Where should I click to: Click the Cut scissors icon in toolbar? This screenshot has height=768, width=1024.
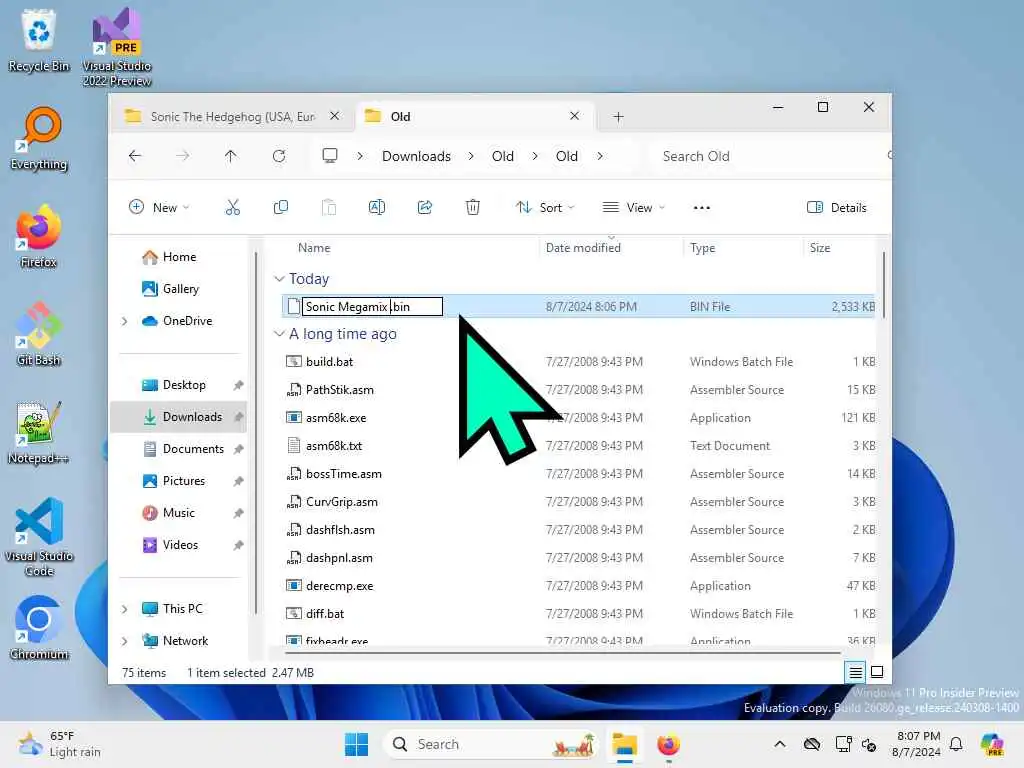tap(232, 208)
